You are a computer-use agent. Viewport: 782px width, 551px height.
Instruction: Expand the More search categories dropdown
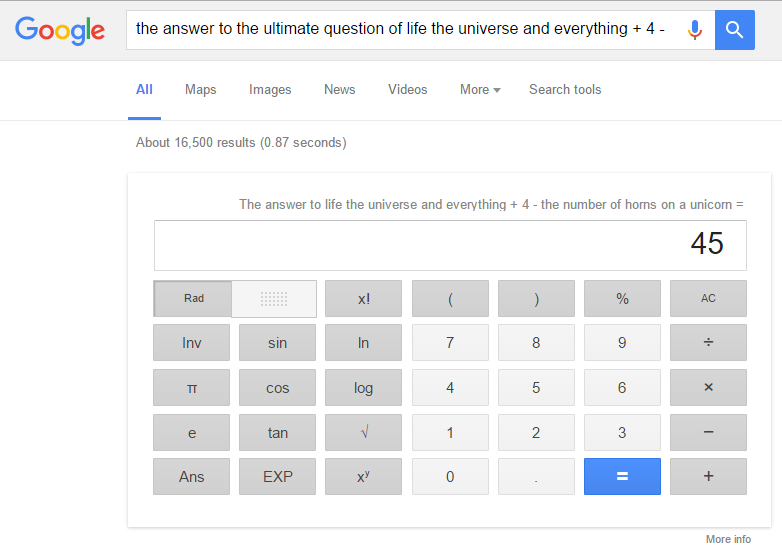pos(480,90)
